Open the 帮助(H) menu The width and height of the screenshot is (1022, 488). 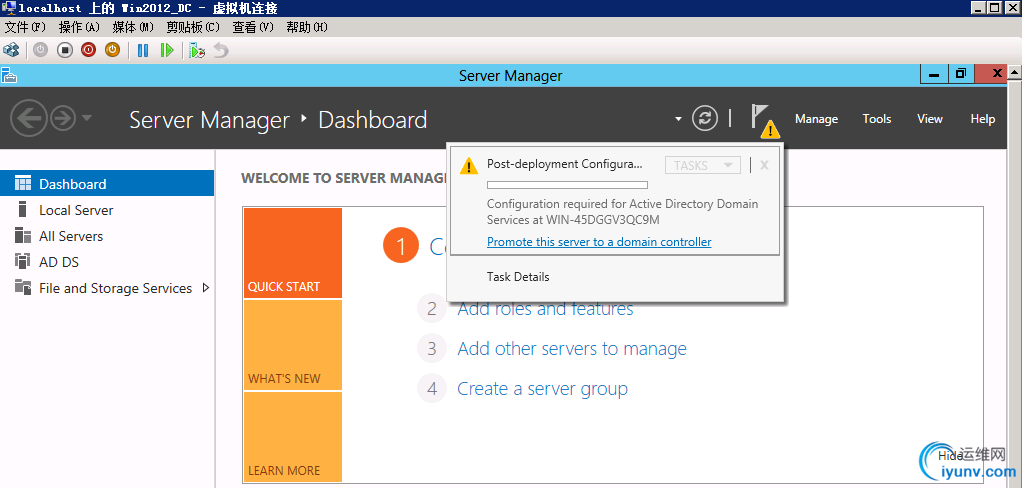click(307, 27)
